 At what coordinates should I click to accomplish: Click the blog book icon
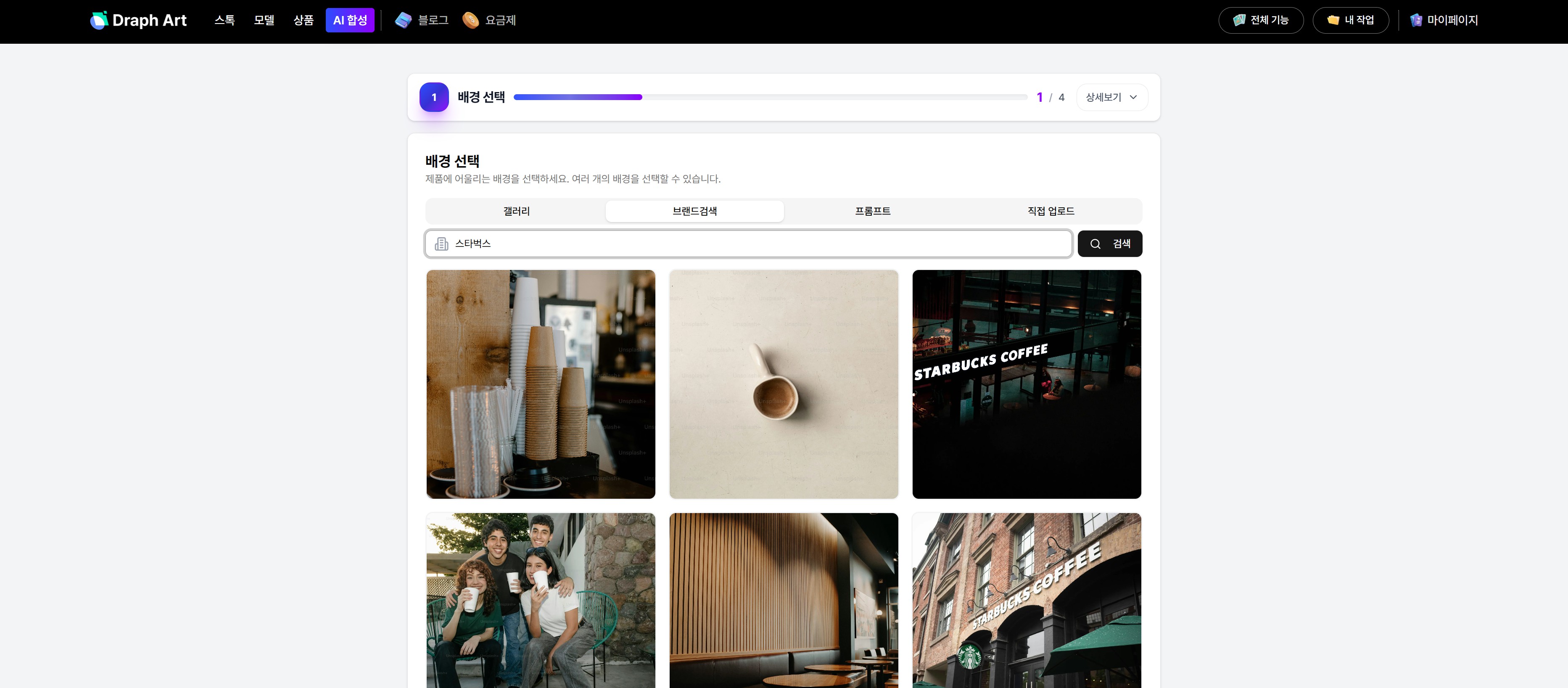tap(403, 21)
